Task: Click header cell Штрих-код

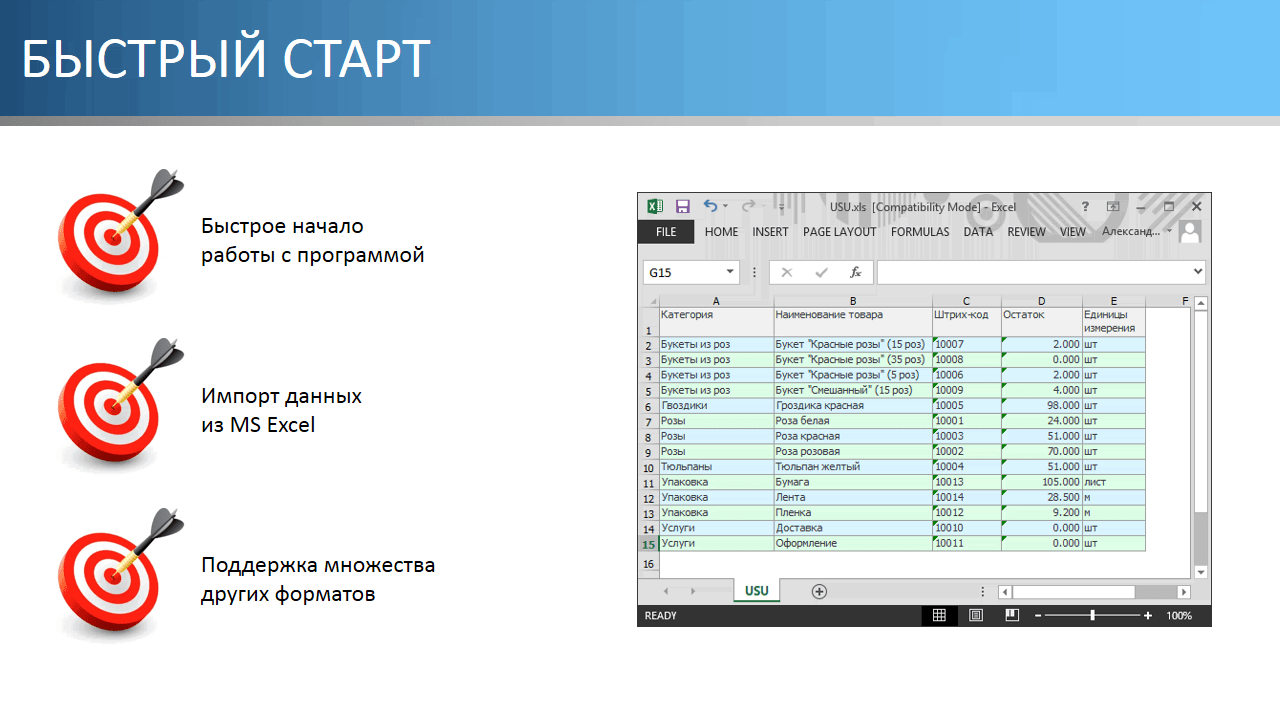Action: coord(967,322)
